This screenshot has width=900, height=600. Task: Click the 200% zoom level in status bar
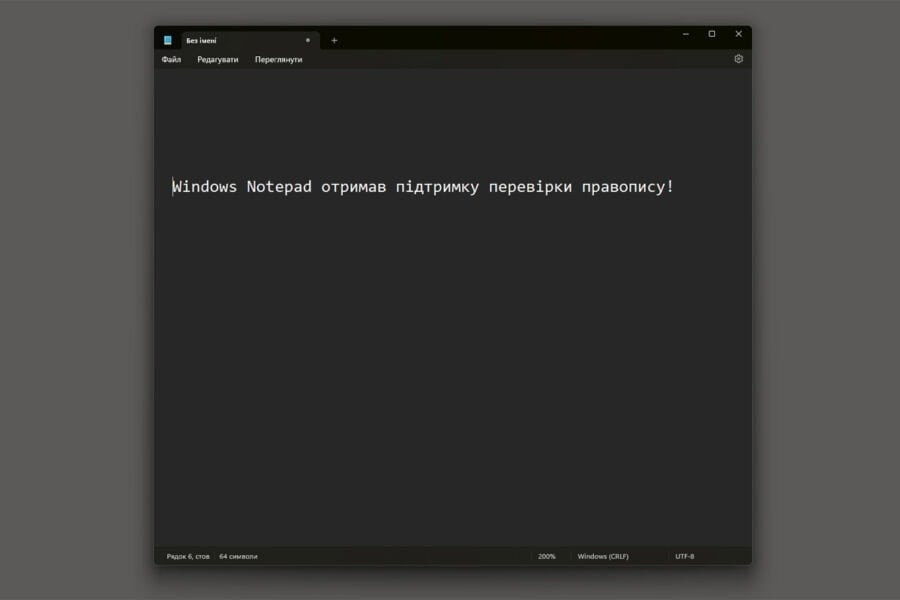(546, 556)
